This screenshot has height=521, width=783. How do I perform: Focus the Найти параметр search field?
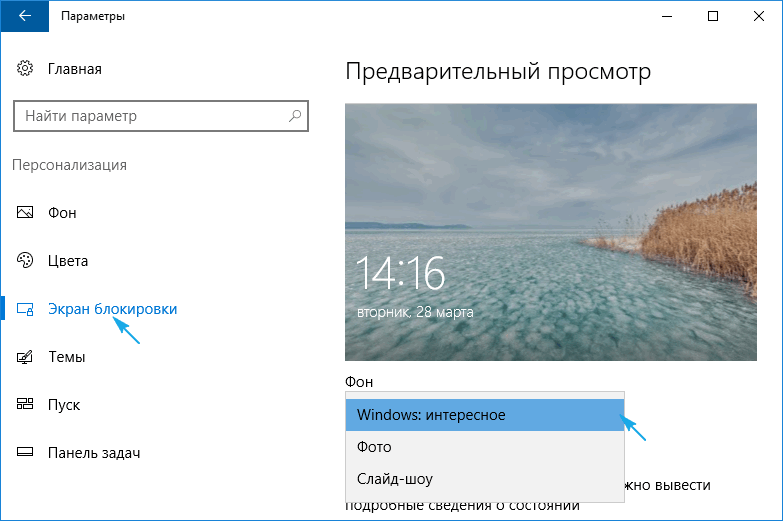(150, 116)
